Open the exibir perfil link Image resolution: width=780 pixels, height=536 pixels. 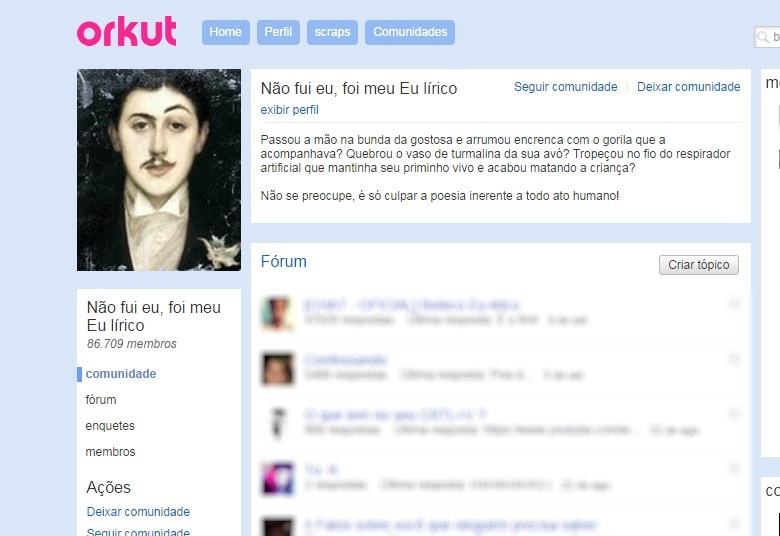click(x=290, y=110)
